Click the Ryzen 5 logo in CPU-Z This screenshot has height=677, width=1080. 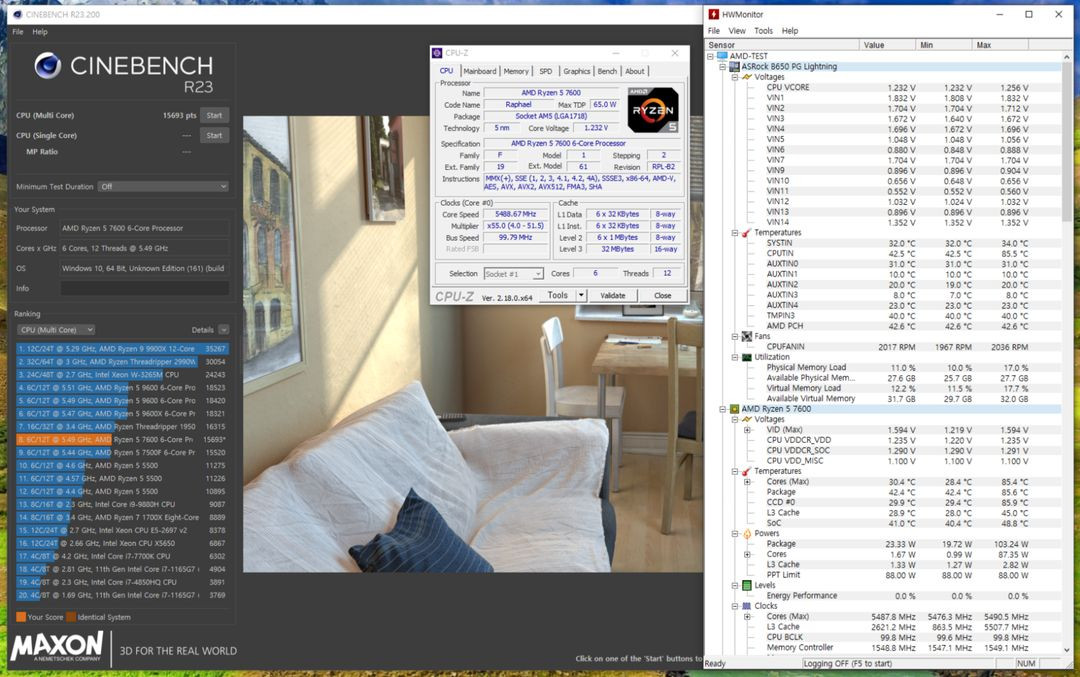(x=653, y=110)
